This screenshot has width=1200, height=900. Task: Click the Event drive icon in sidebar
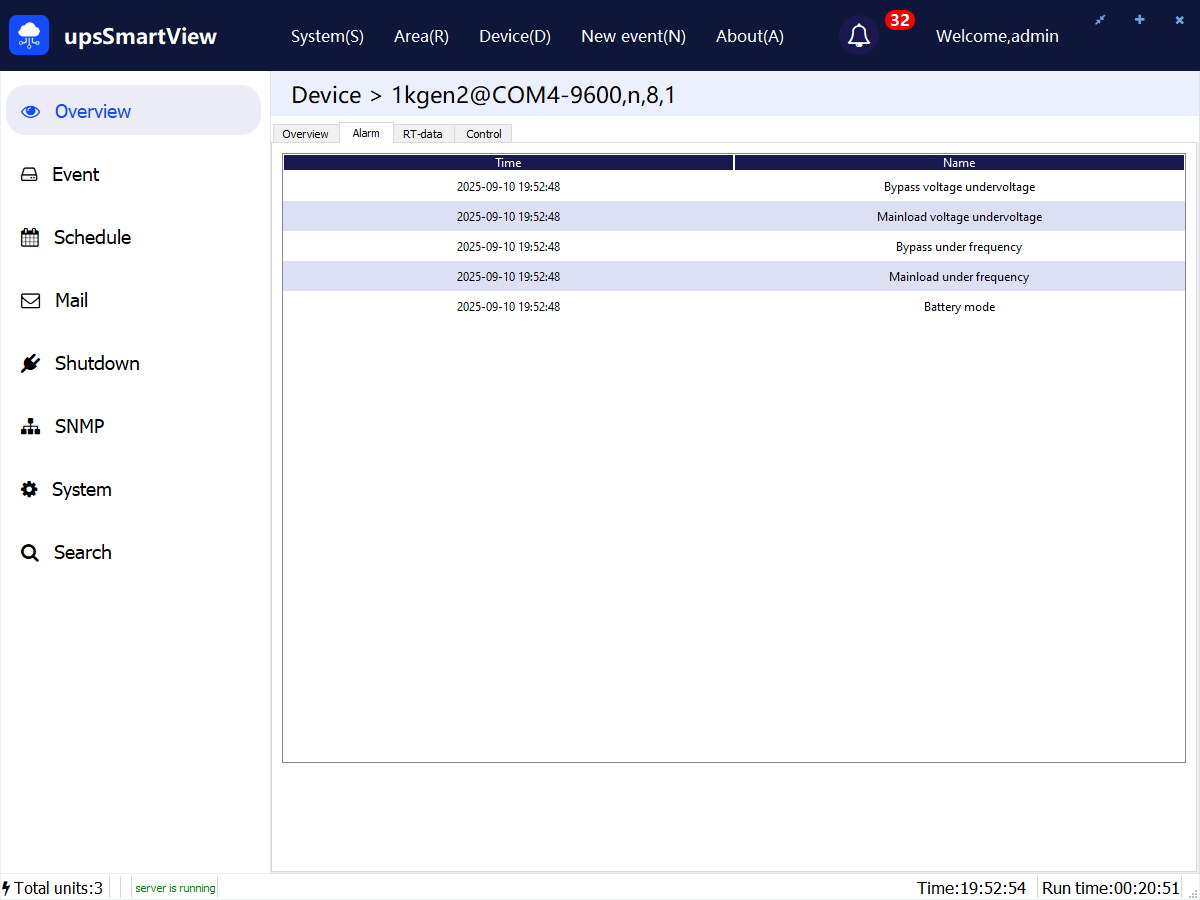(x=30, y=175)
